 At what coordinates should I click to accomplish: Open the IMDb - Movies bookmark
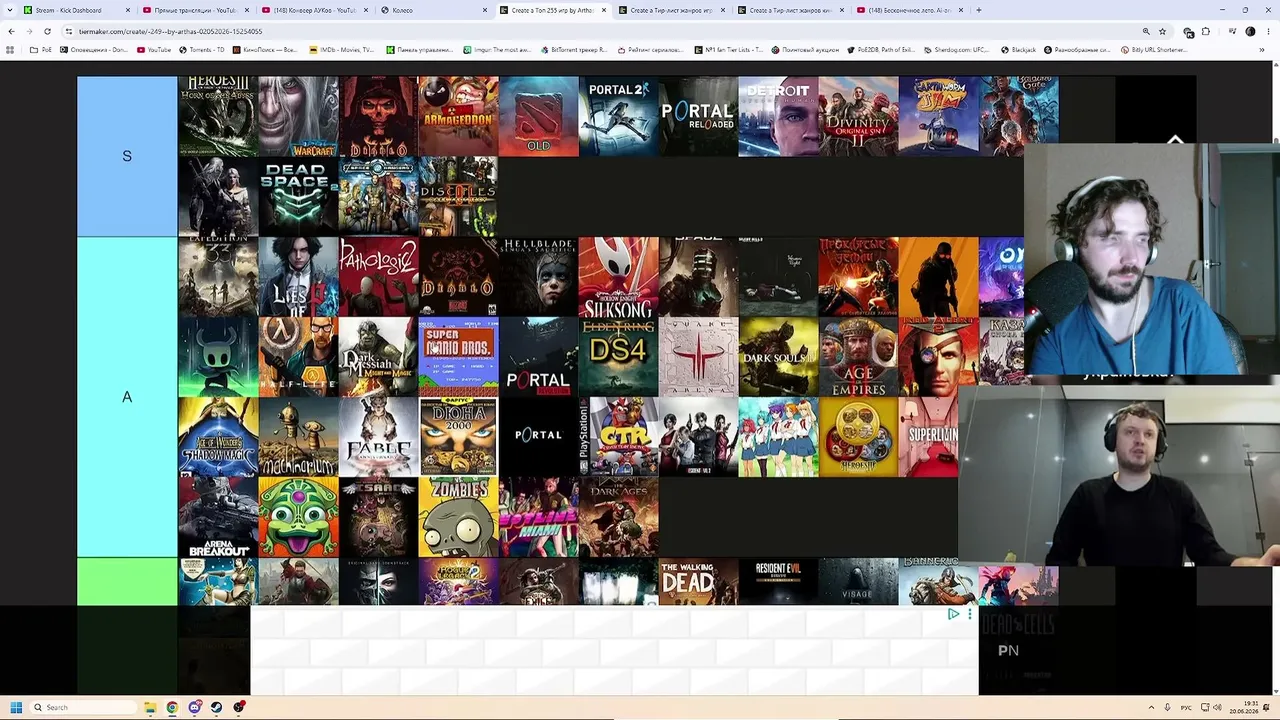[x=341, y=49]
